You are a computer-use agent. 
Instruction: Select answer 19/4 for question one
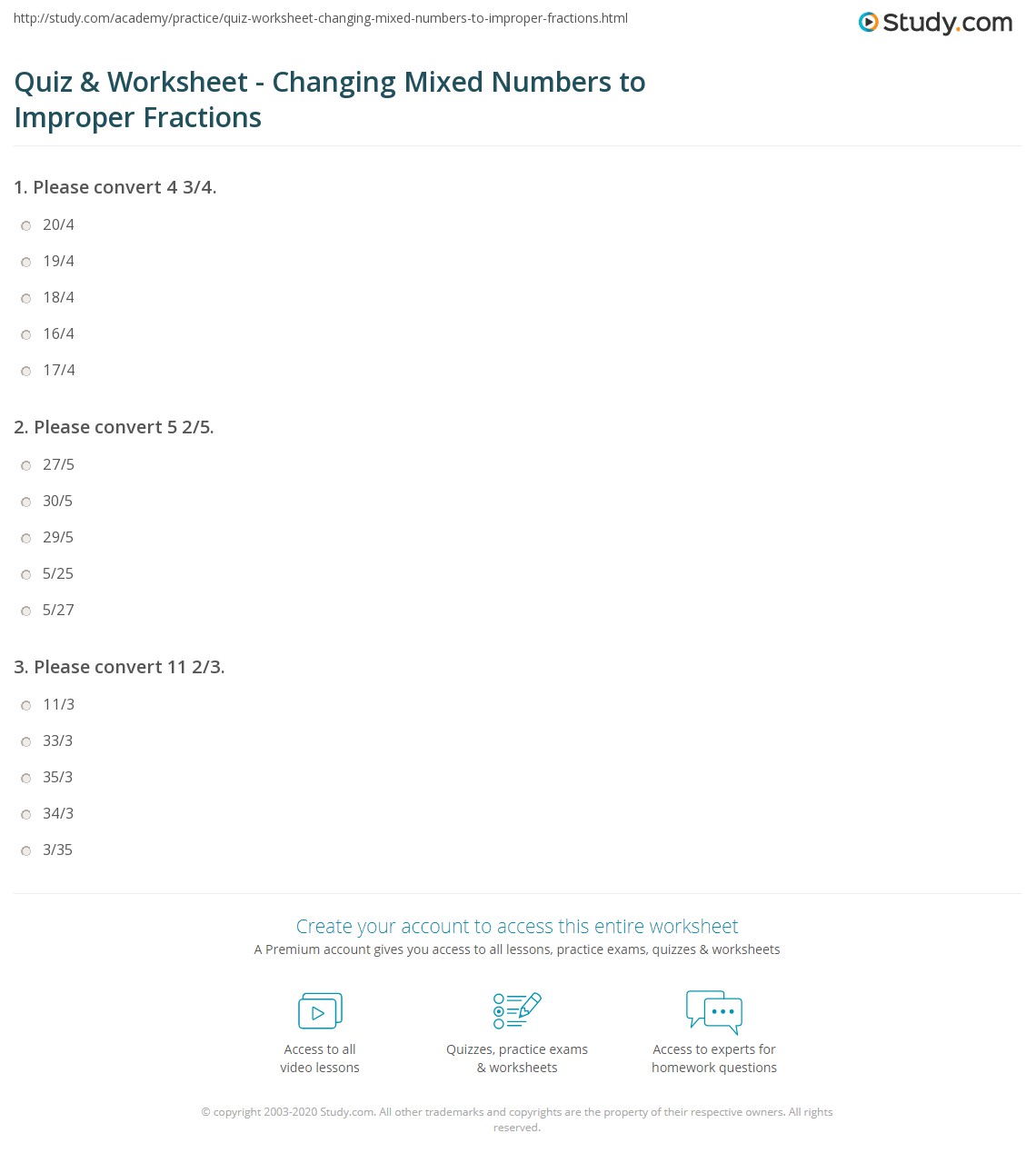click(x=26, y=263)
